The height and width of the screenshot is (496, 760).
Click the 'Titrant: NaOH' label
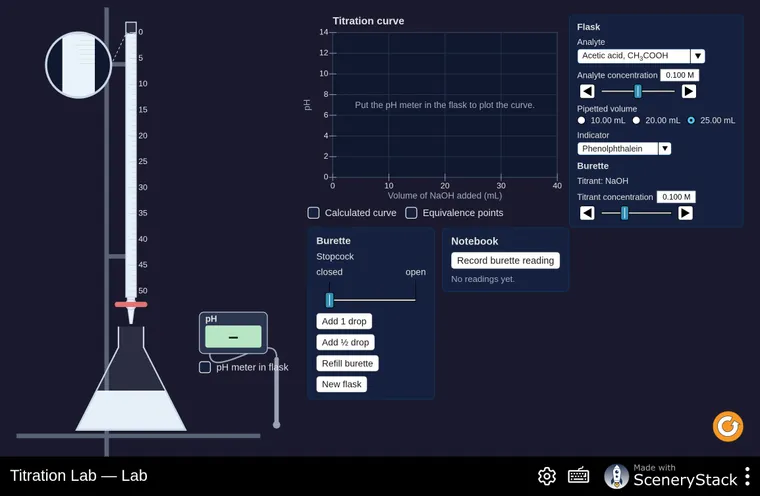click(x=602, y=181)
